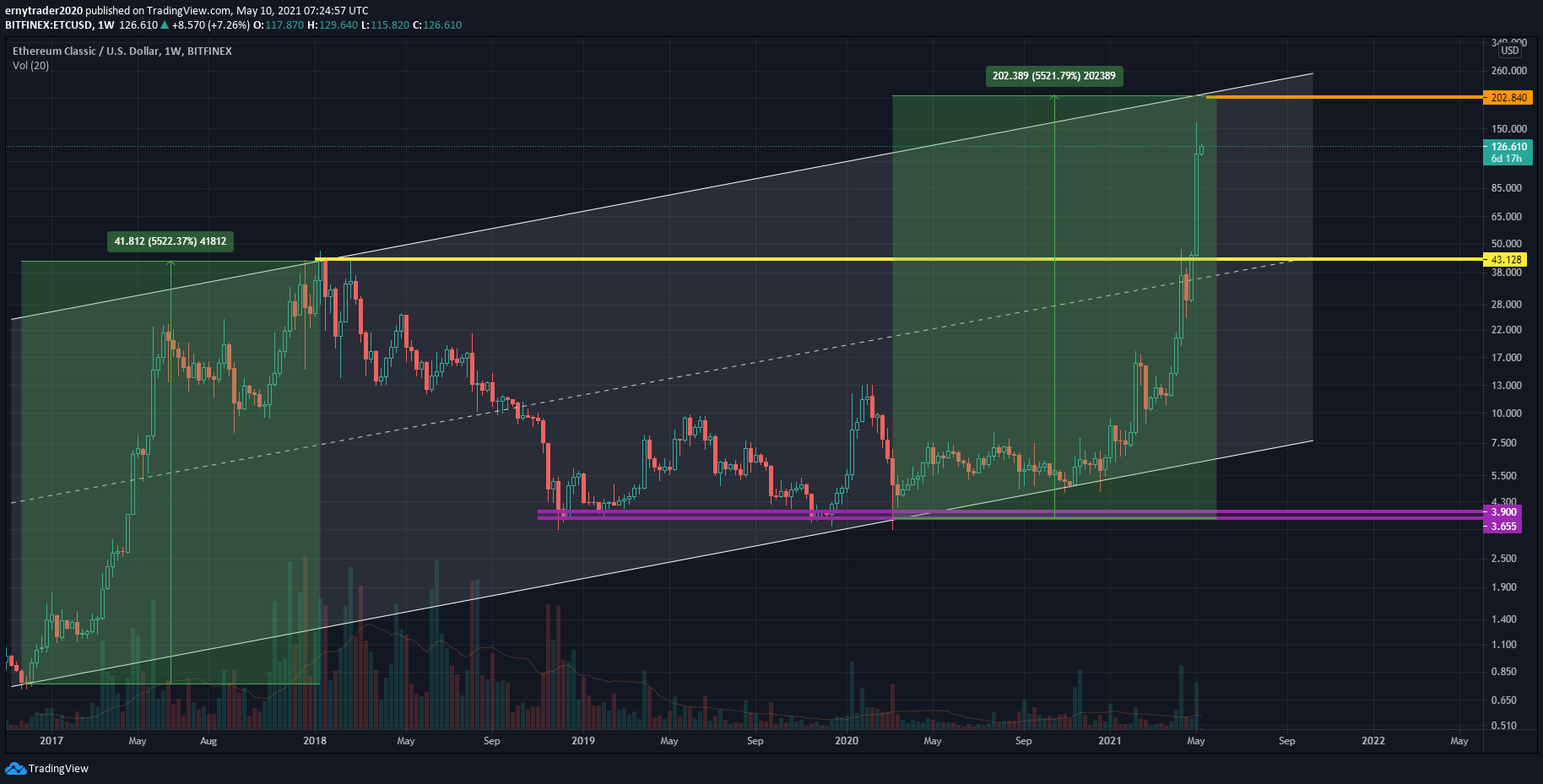Viewport: 1543px width, 784px height.
Task: Click the +8.570 (+7.26%) change value
Action: click(x=211, y=25)
